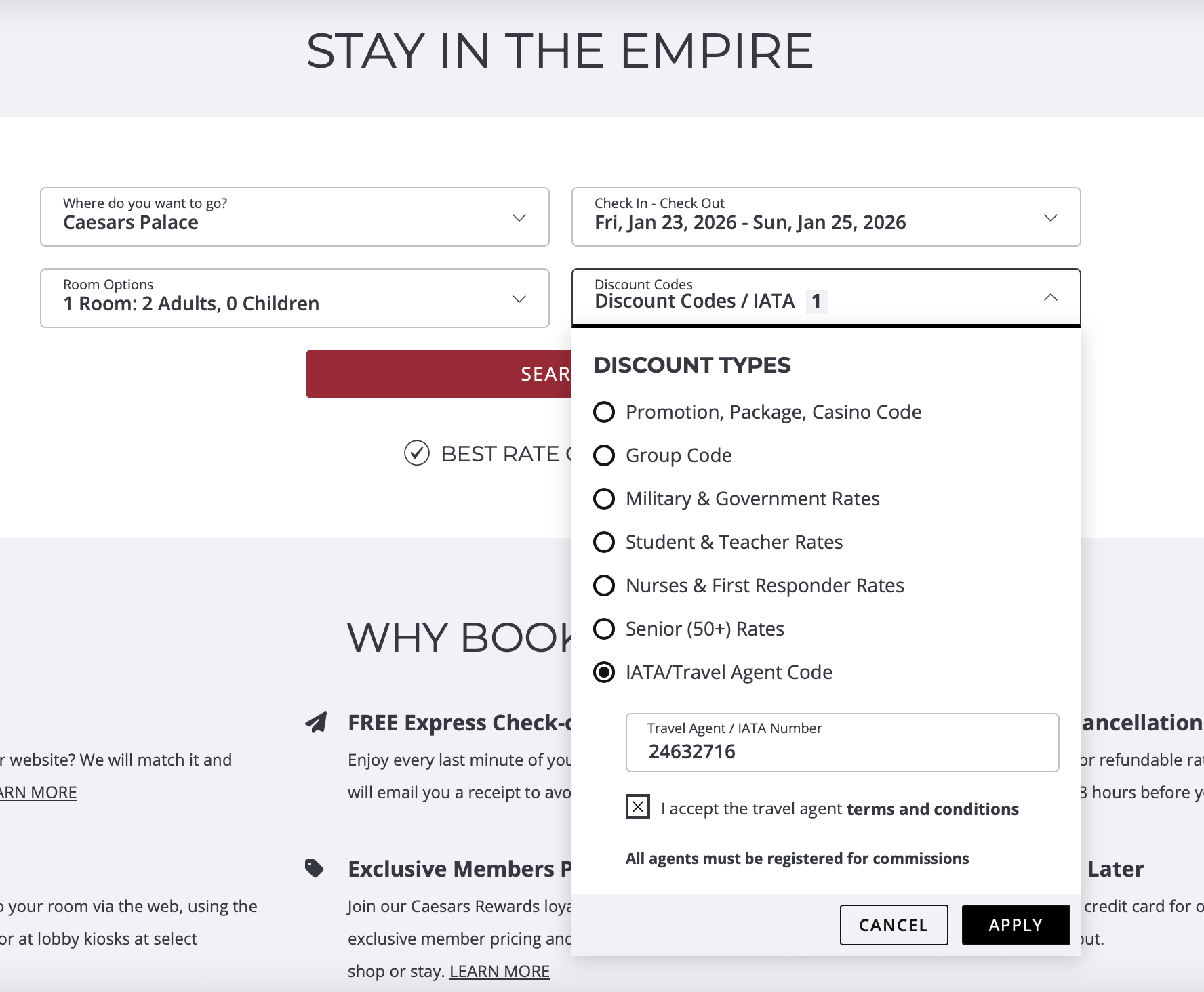This screenshot has width=1204, height=992.
Task: Select IATA/Travel Agent Code radio button
Action: pyautogui.click(x=604, y=672)
